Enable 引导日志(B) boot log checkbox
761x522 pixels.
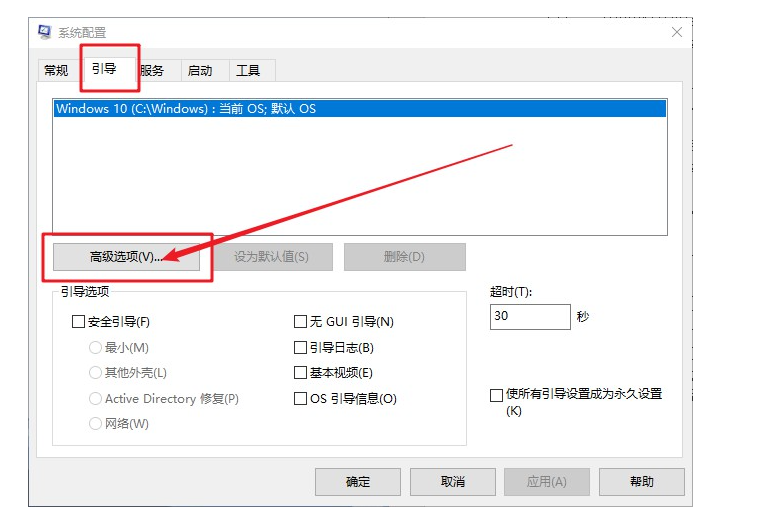coord(300,348)
